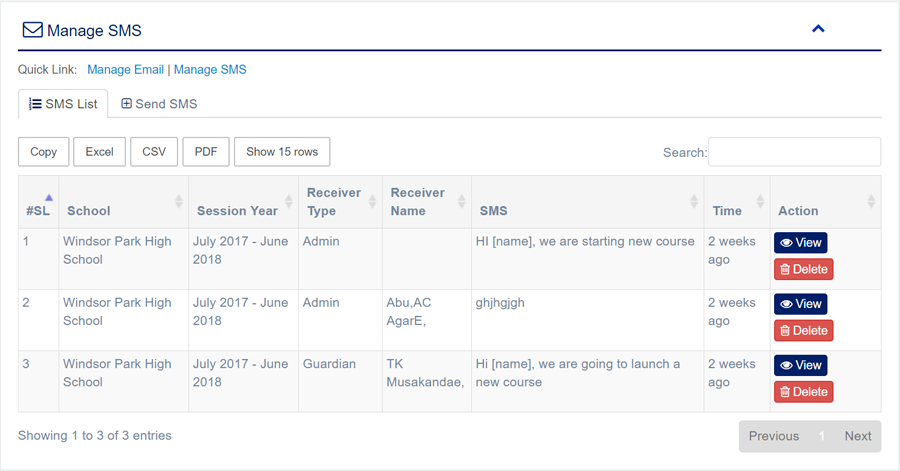Switch to the Send SMS tab
Screen dimensions: 900x471
[x=159, y=104]
